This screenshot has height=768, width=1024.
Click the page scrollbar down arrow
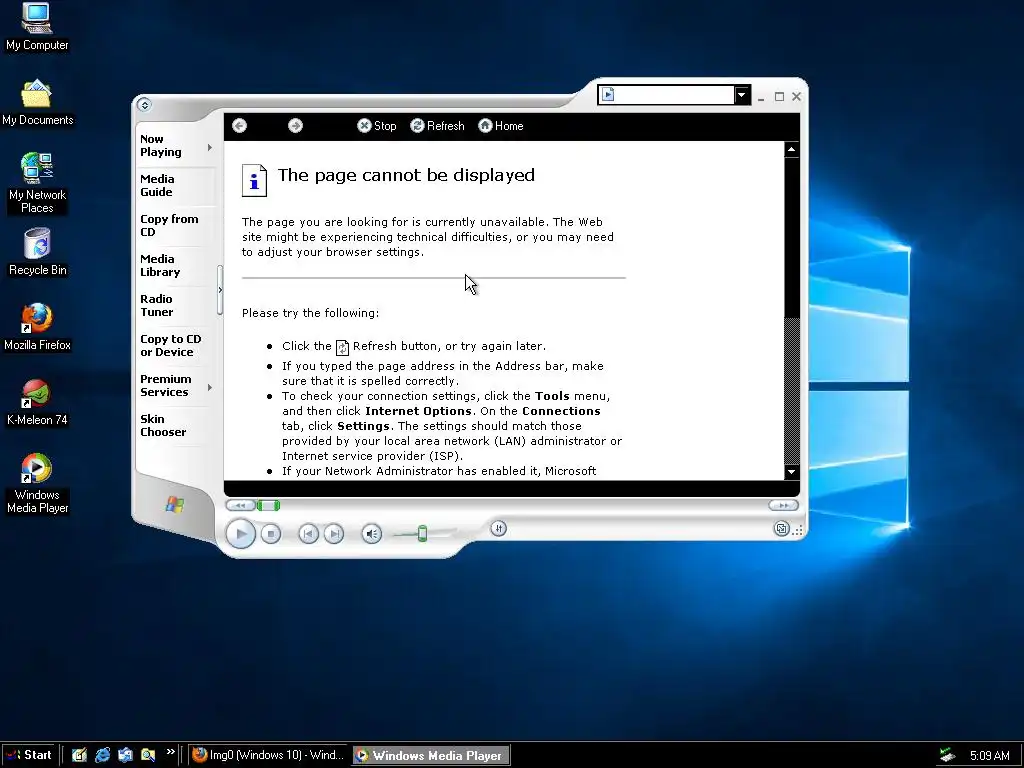(792, 472)
